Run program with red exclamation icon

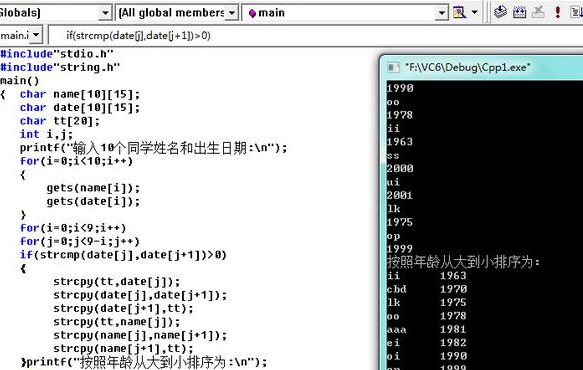click(x=557, y=12)
